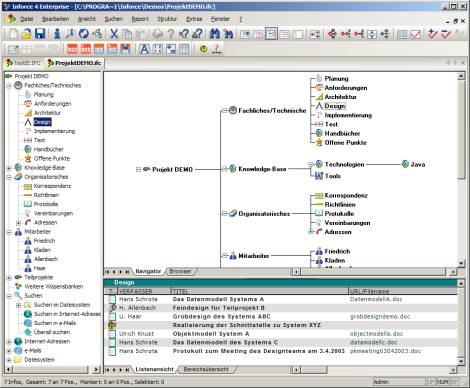Image resolution: width=470 pixels, height=388 pixels.
Task: Collapse Fachliches/Technisches in the left tree
Action: [x=9, y=86]
